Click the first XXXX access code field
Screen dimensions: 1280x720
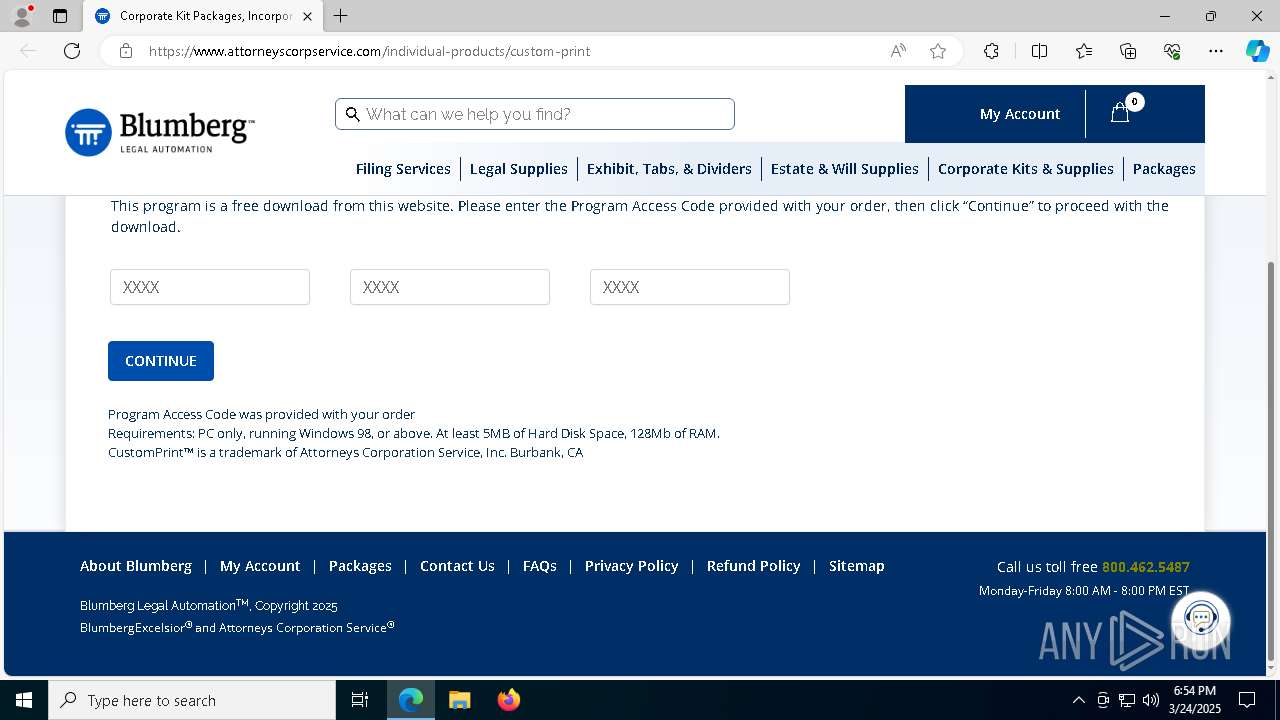[x=210, y=287]
